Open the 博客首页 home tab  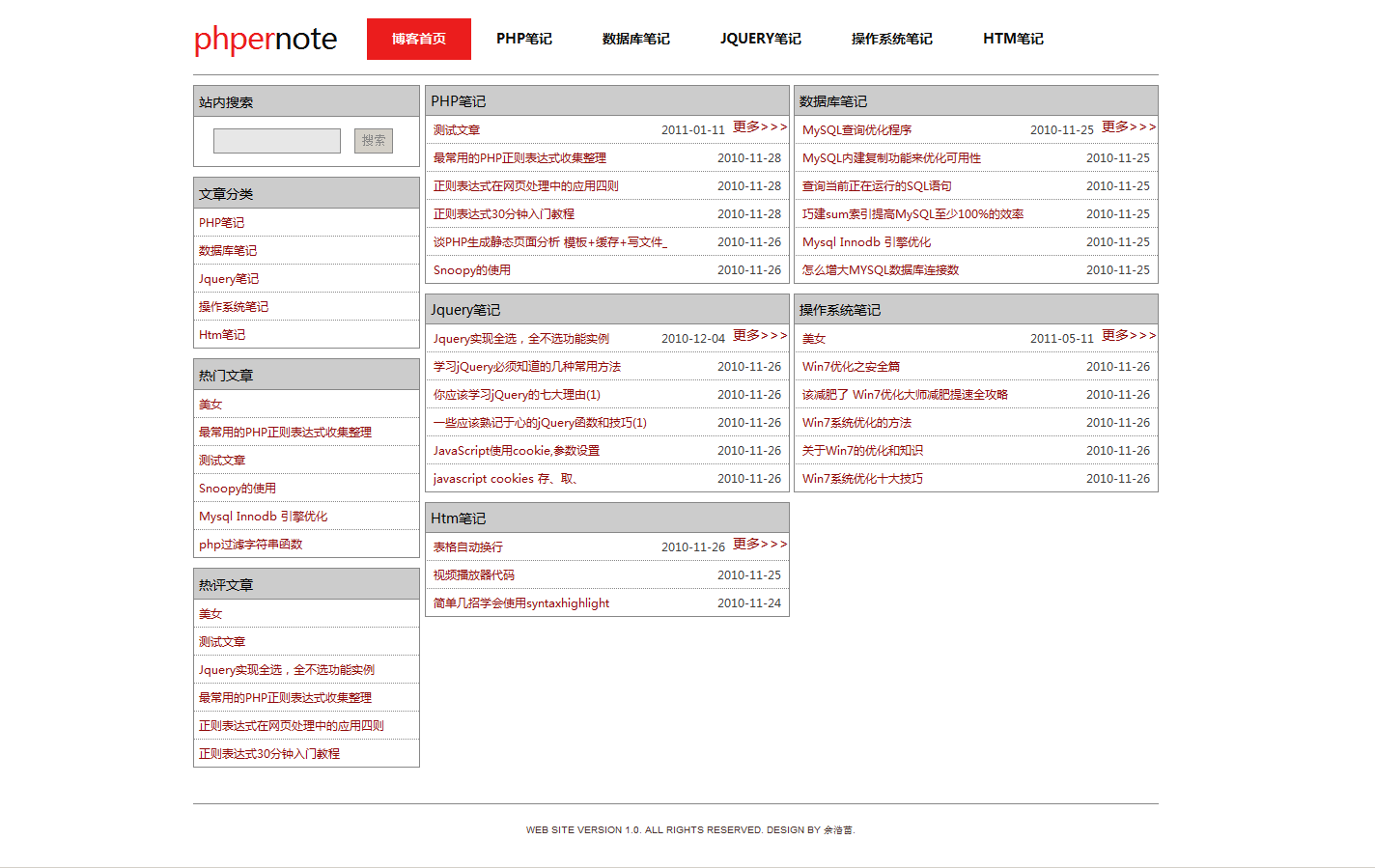point(419,40)
